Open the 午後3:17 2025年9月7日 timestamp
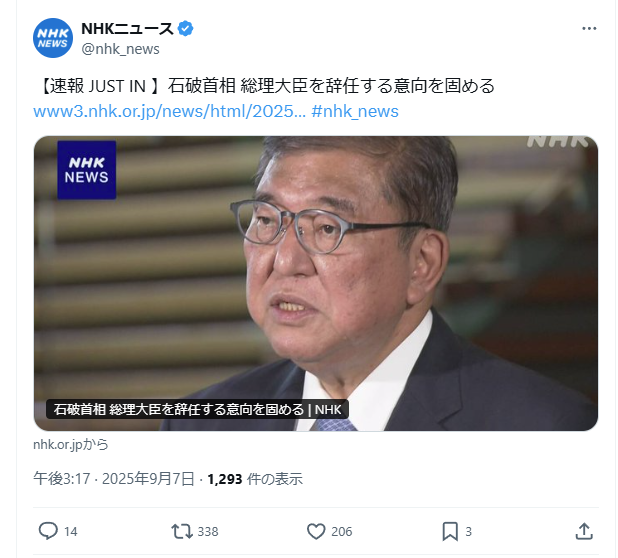The image size is (618, 558). pos(114,479)
